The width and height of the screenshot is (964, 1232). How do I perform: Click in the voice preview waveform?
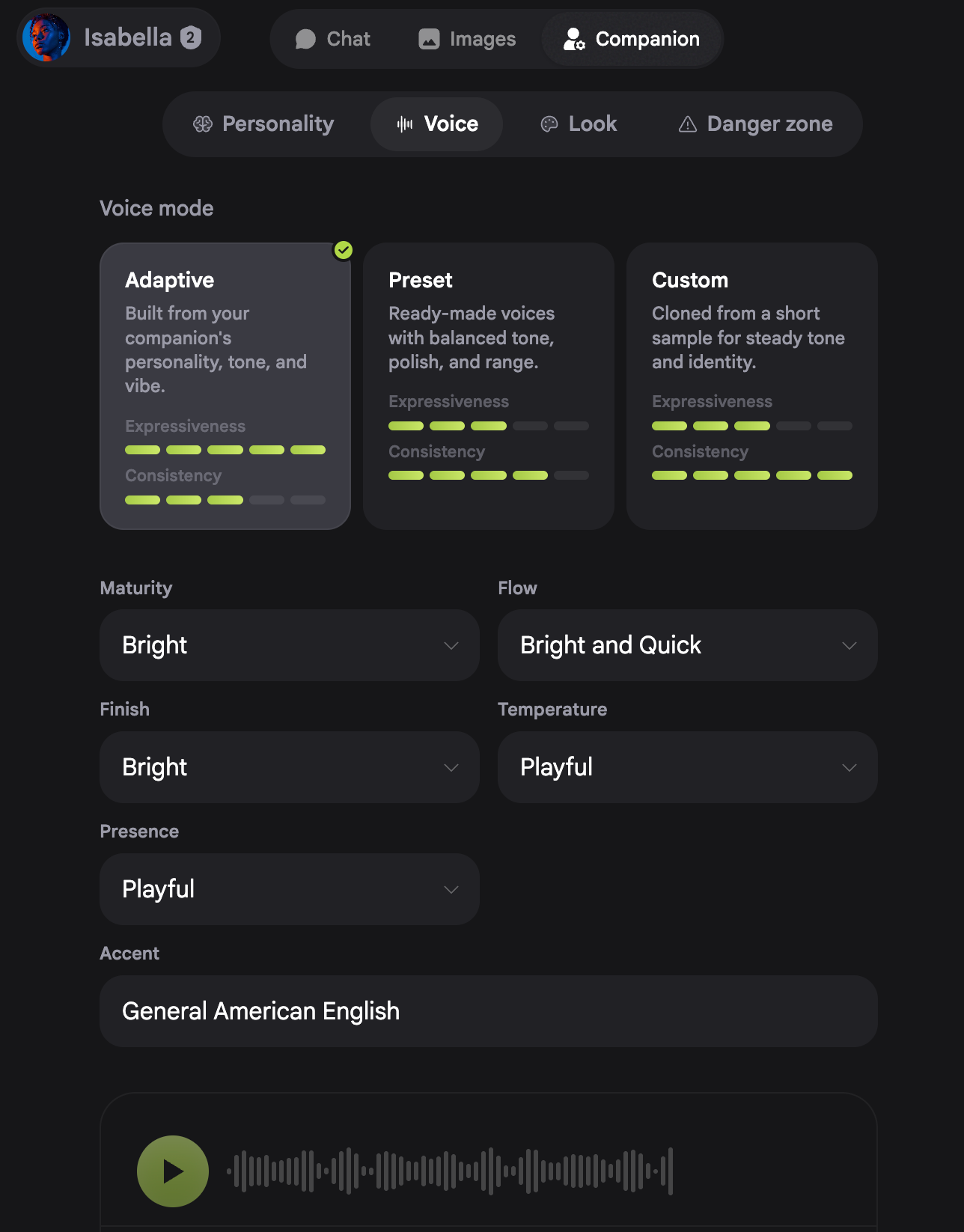pos(451,1171)
